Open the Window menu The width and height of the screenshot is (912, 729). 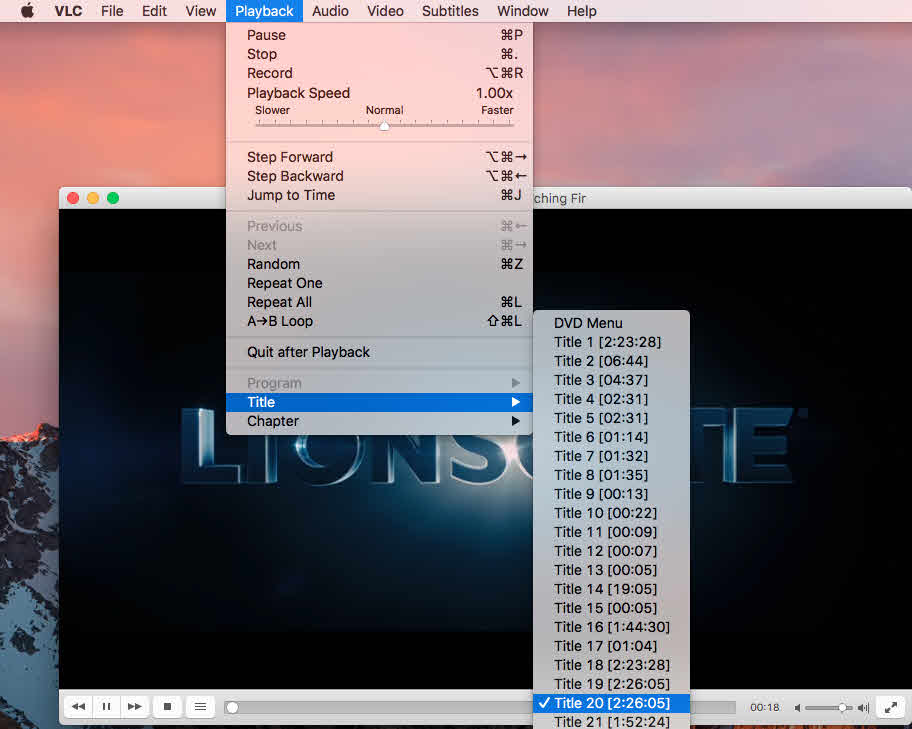[x=522, y=11]
